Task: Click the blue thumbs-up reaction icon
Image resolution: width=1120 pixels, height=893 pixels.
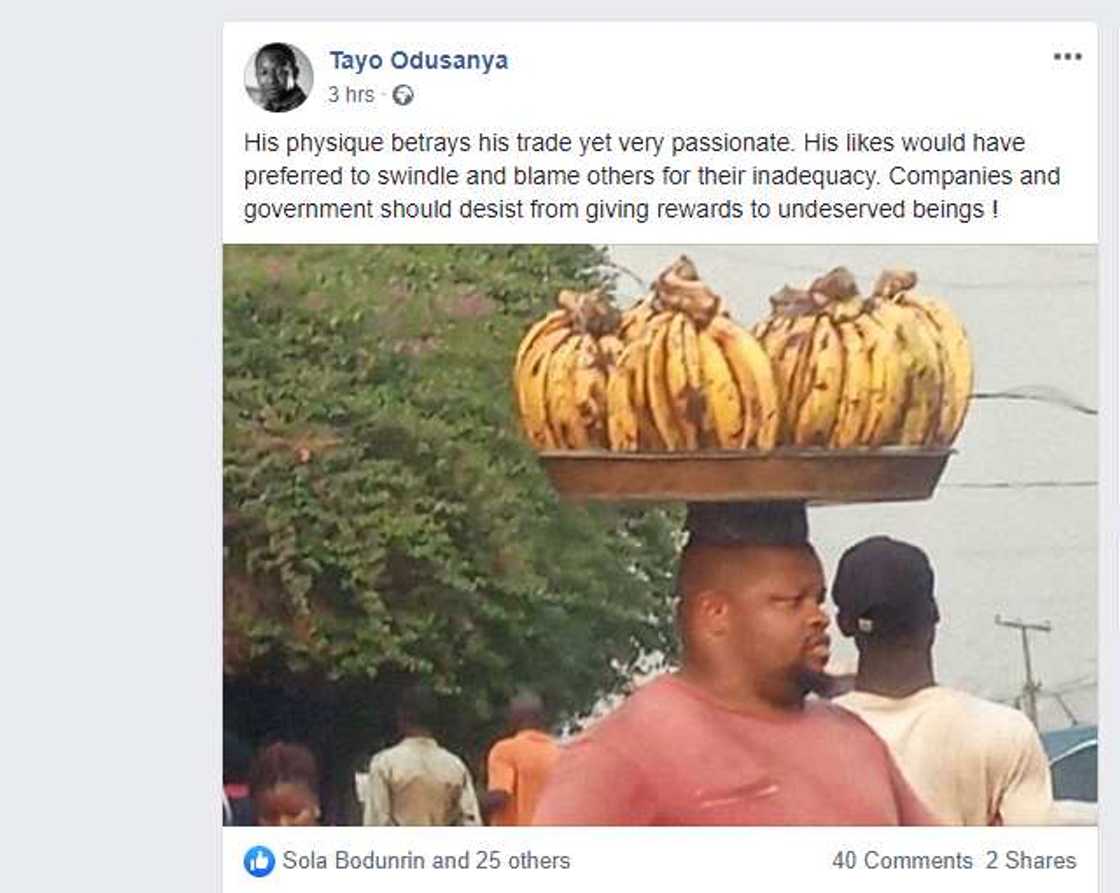Action: pyautogui.click(x=259, y=860)
